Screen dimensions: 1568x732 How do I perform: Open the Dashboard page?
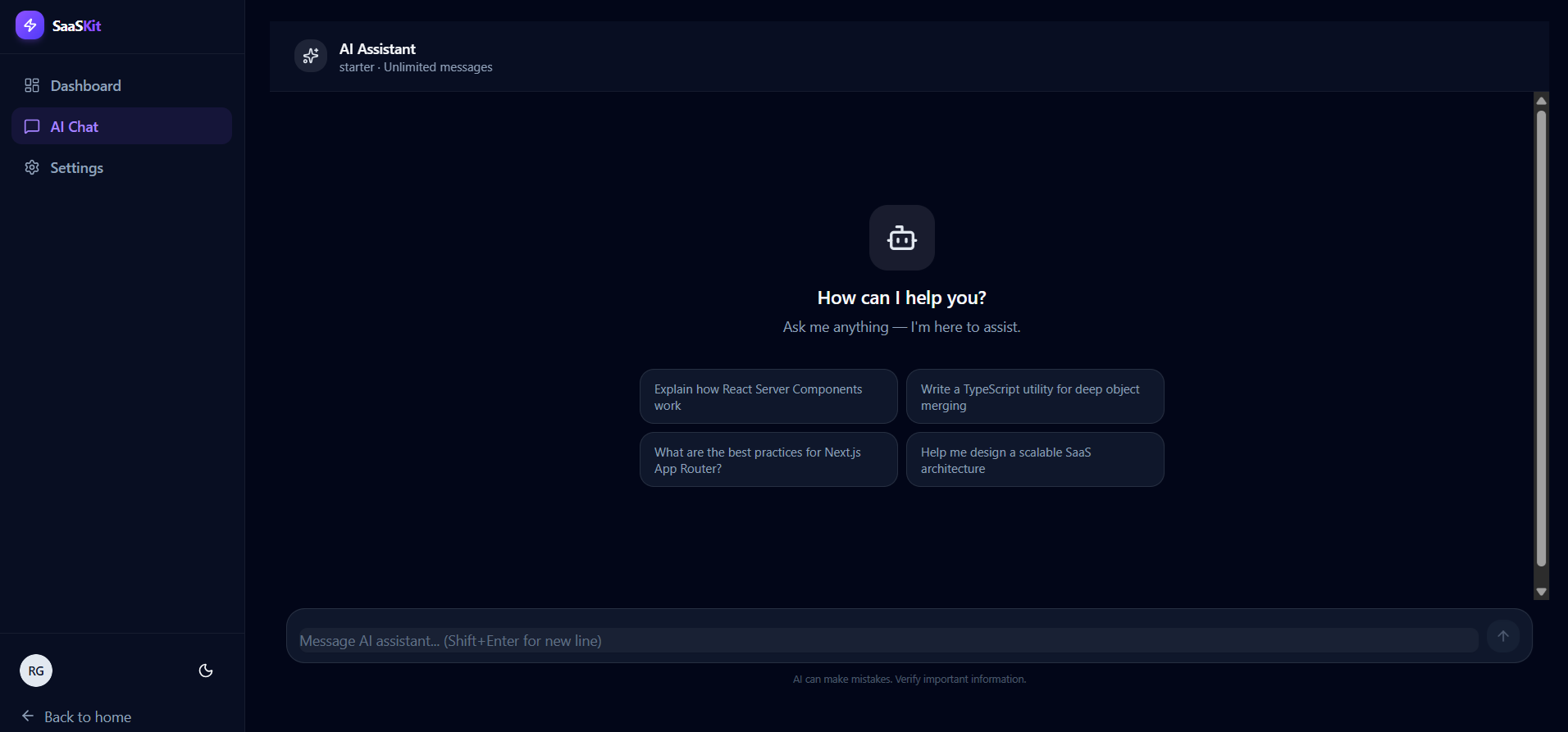121,85
